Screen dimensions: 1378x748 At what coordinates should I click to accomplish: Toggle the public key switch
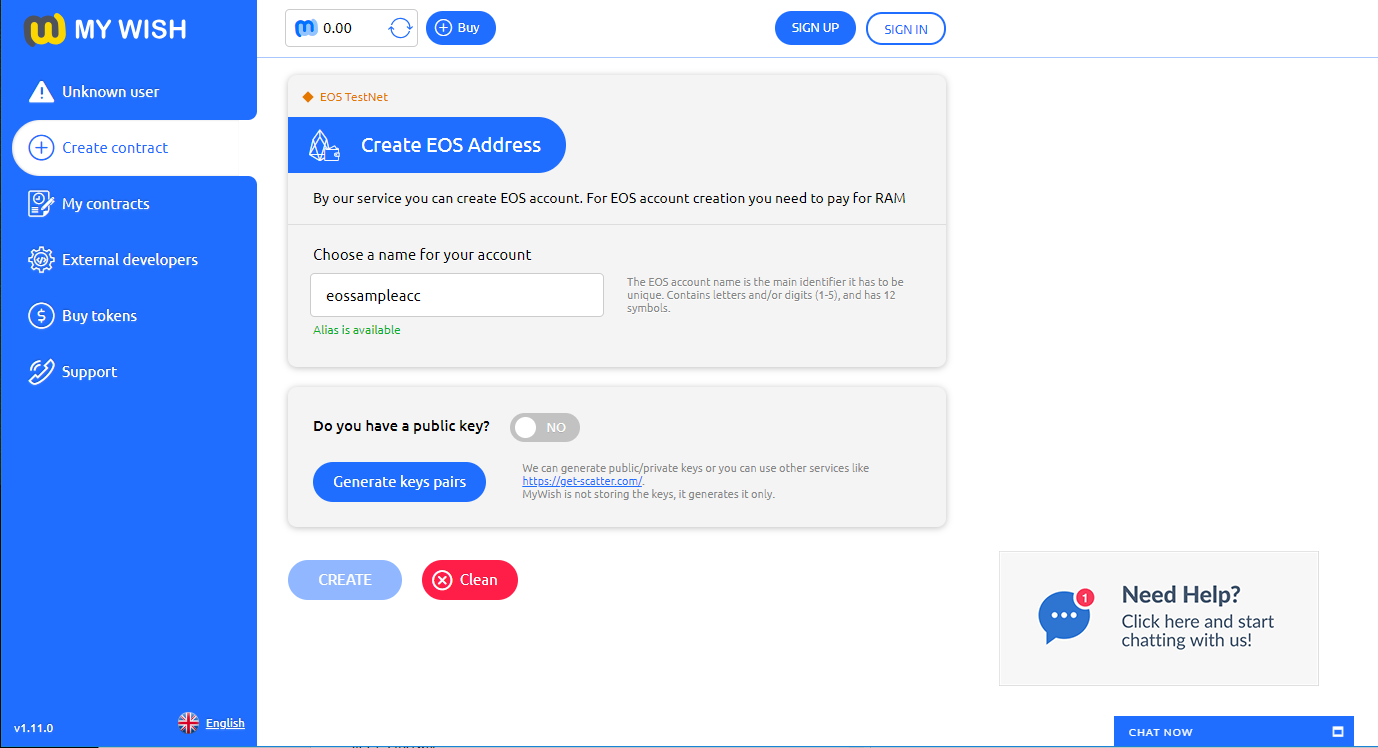point(545,427)
